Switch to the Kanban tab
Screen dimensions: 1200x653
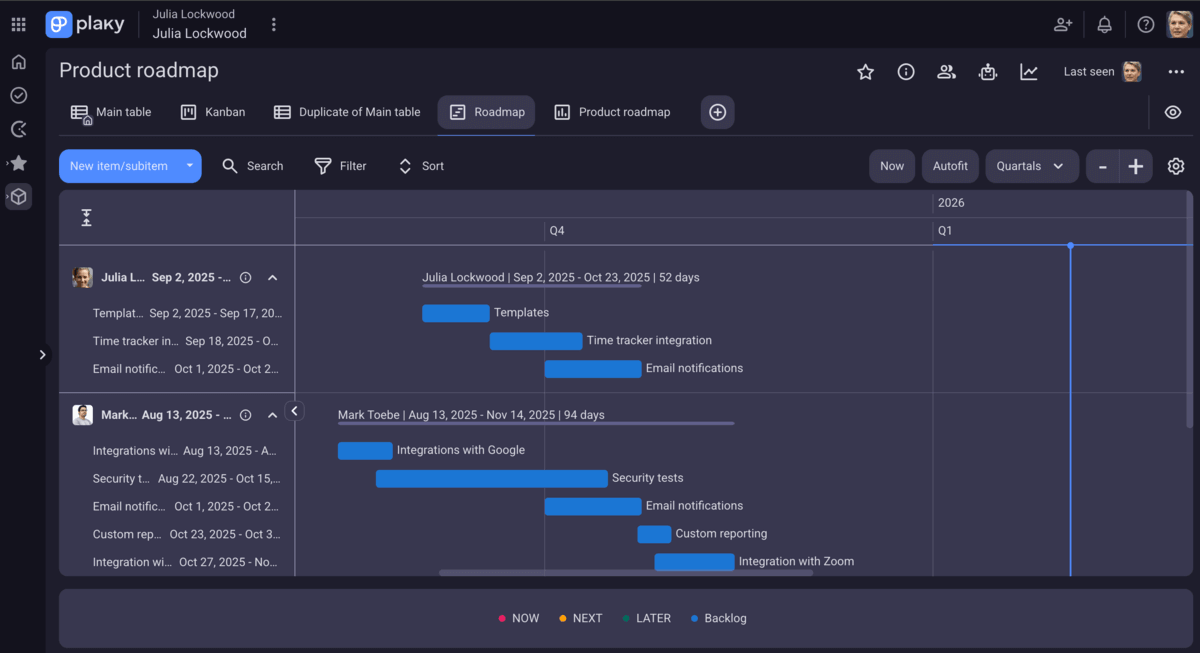pyautogui.click(x=212, y=112)
